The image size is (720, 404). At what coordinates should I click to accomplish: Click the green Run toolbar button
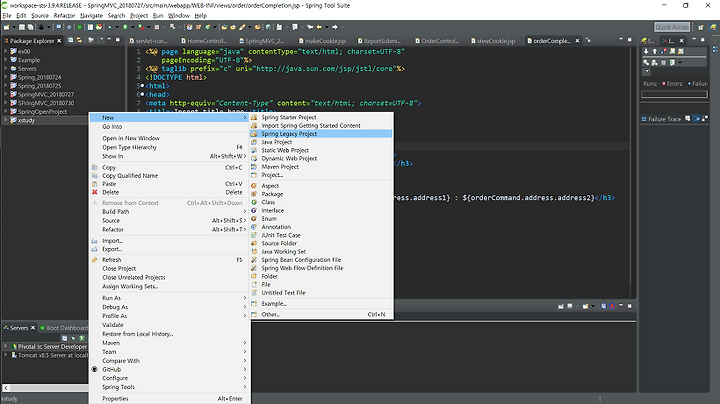(125, 27)
